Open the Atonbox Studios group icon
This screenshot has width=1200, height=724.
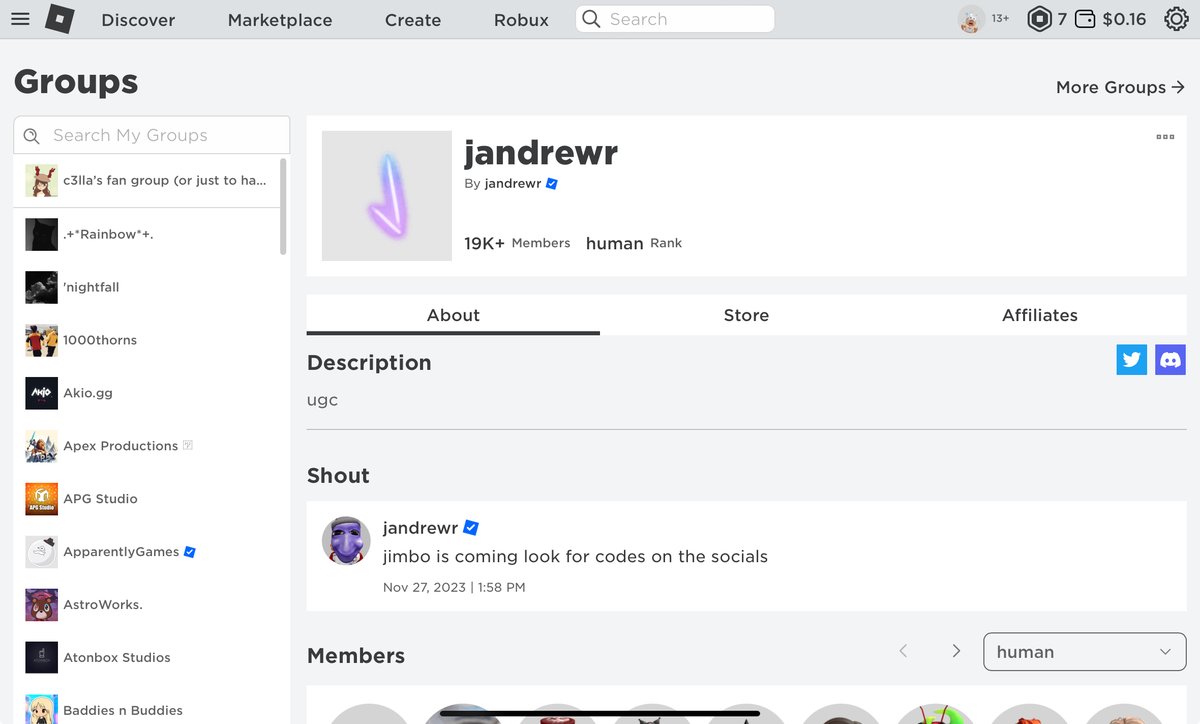[x=41, y=658]
